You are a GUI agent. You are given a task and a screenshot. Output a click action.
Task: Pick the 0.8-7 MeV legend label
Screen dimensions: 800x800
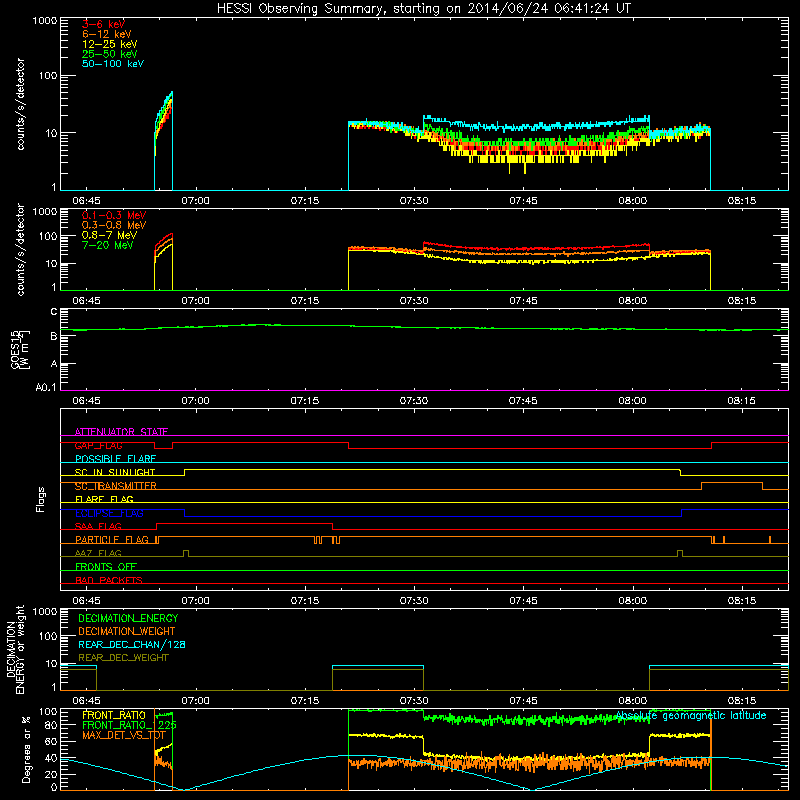(x=109, y=235)
